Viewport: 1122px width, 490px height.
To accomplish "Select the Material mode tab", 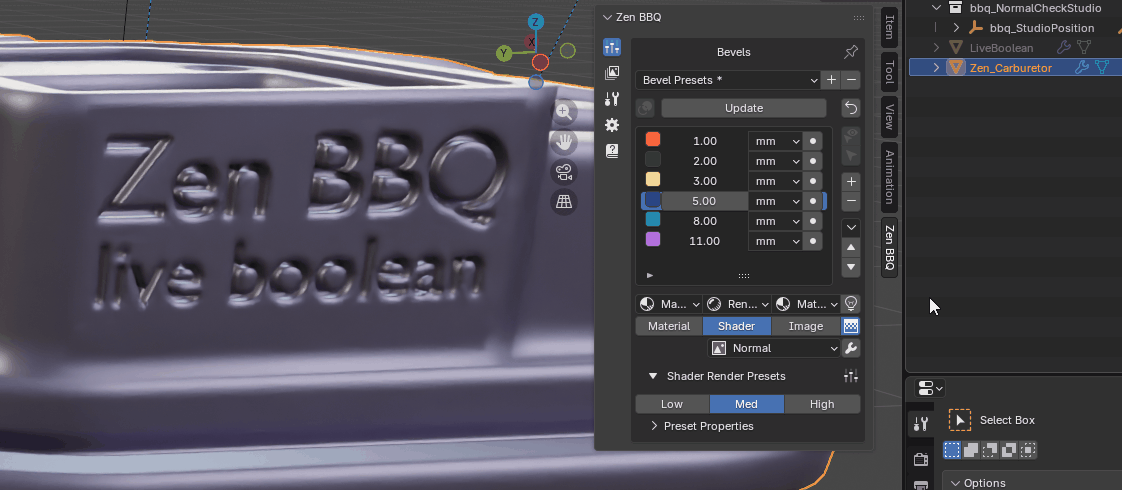I will point(669,326).
